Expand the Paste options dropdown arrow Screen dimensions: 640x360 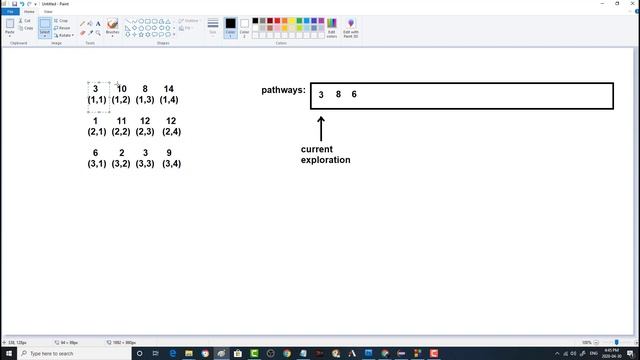(10, 36)
